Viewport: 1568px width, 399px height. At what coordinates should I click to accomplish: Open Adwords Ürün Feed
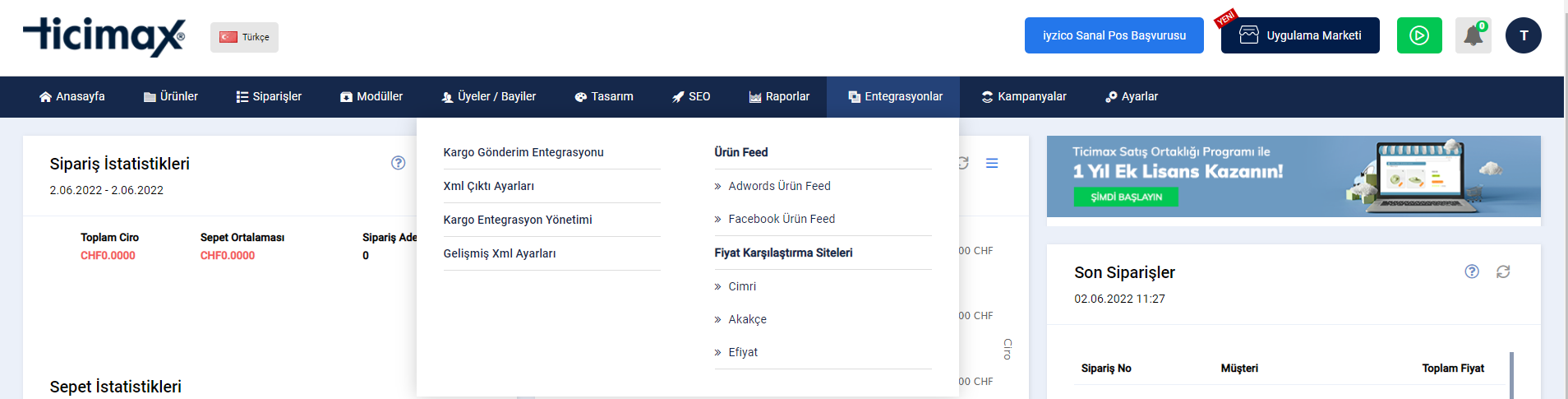[x=779, y=186]
